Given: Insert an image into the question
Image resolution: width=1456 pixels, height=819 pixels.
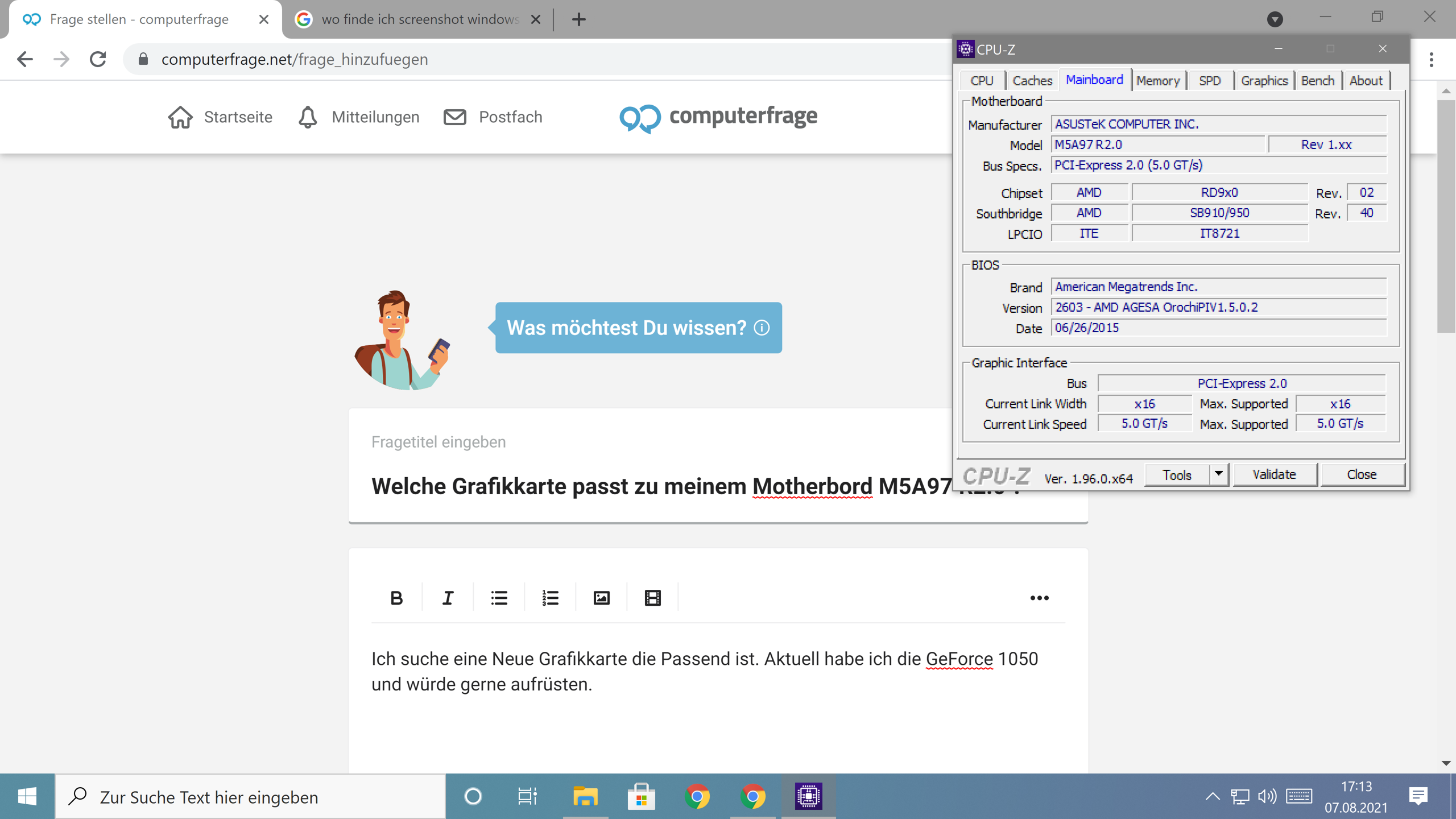Looking at the screenshot, I should [601, 598].
